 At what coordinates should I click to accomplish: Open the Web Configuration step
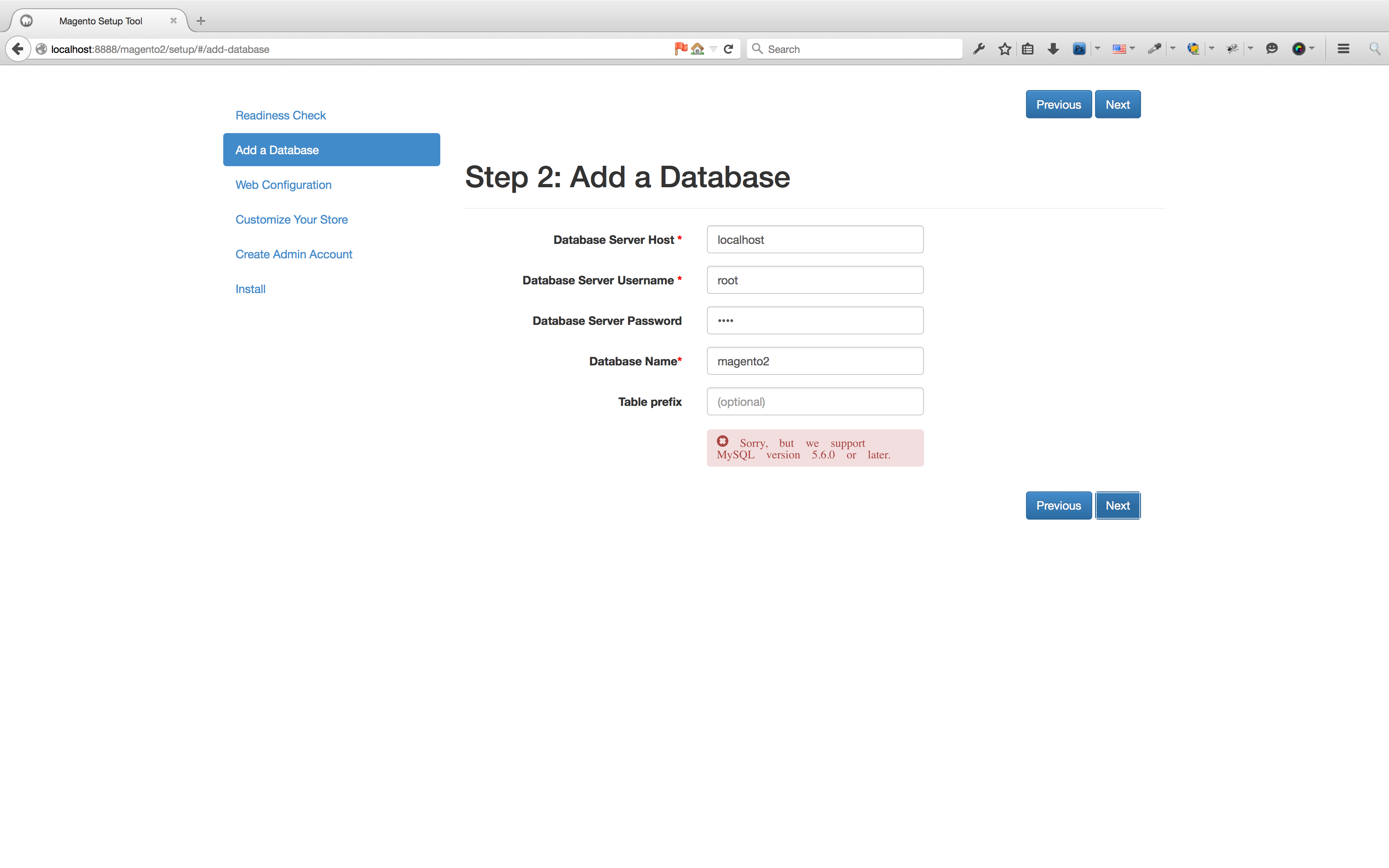[283, 185]
